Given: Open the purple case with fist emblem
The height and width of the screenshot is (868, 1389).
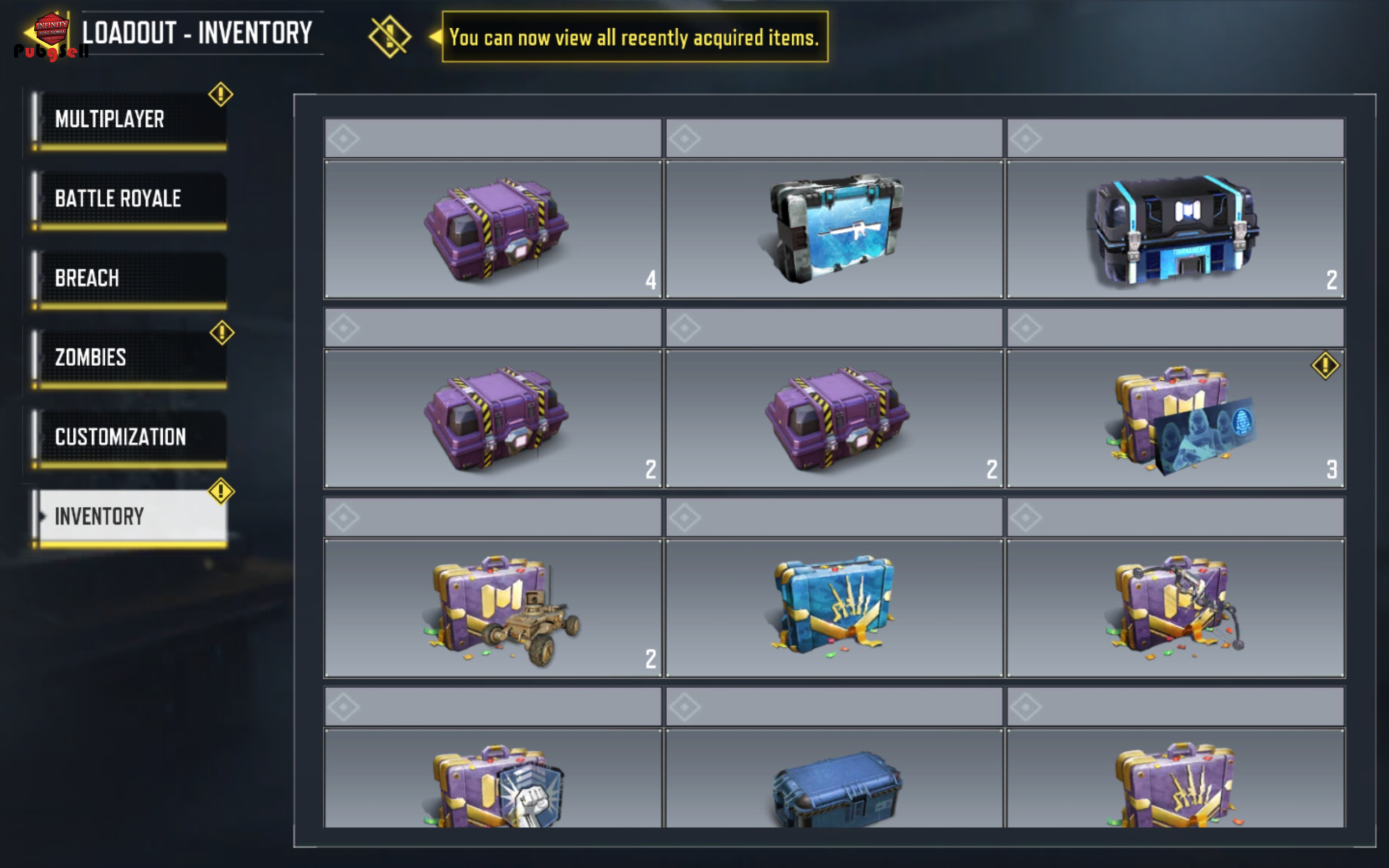Looking at the screenshot, I should [x=493, y=778].
